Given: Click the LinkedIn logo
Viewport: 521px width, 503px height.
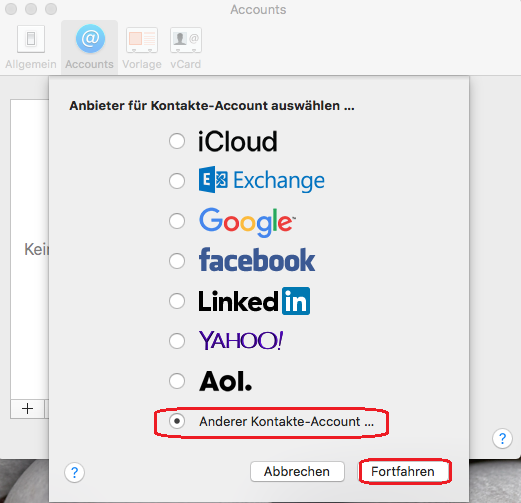Looking at the screenshot, I should coord(254,301).
